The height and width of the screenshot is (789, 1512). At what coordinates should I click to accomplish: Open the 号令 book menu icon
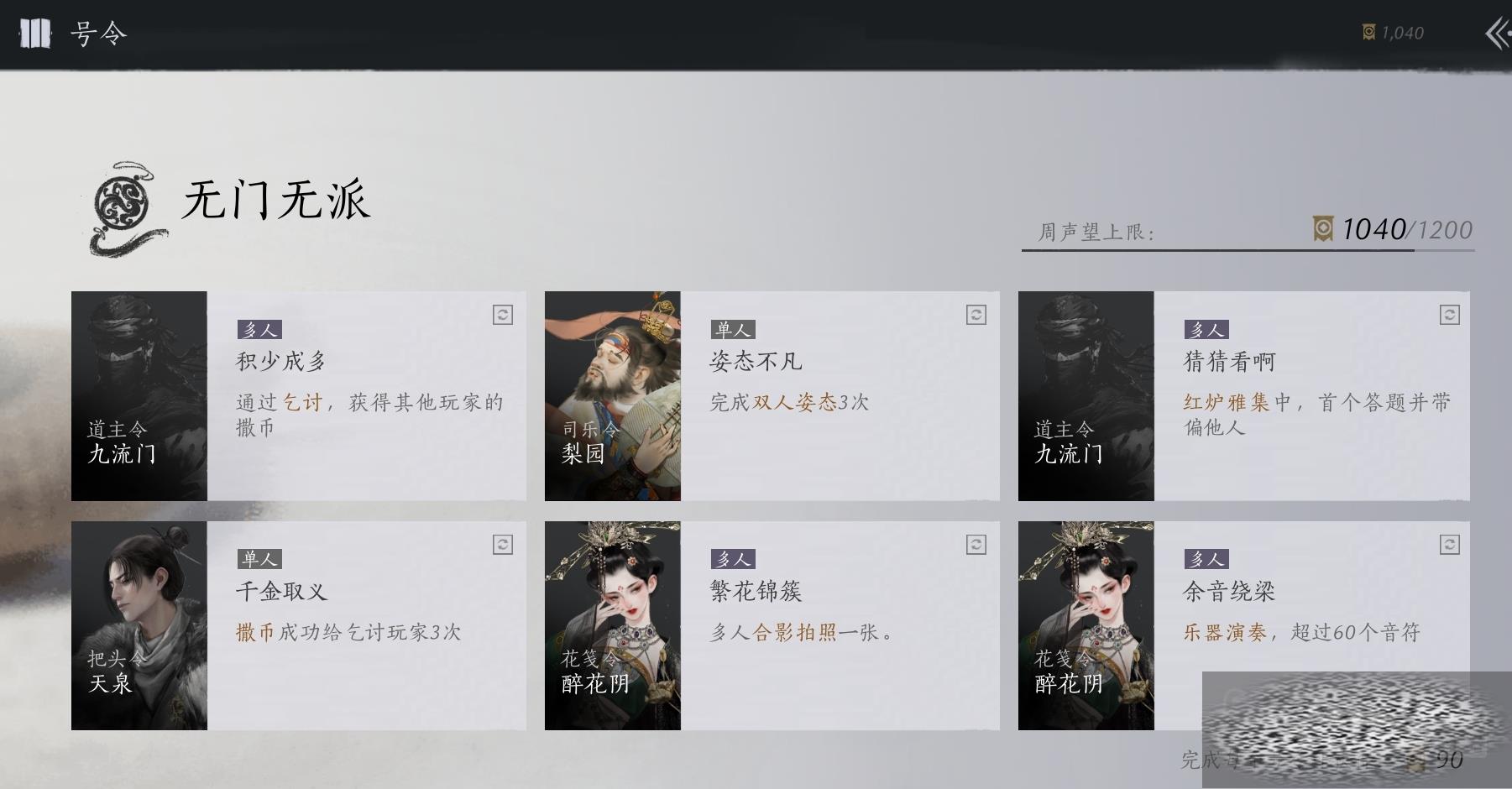point(35,34)
